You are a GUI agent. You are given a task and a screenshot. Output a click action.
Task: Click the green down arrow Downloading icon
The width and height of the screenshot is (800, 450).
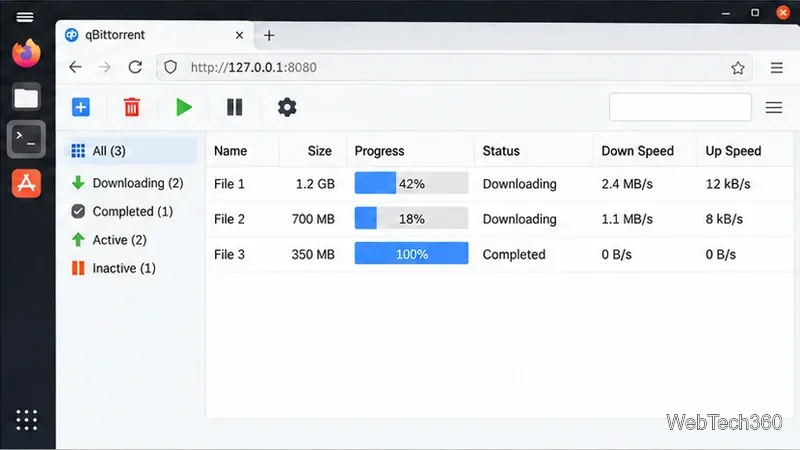(78, 183)
